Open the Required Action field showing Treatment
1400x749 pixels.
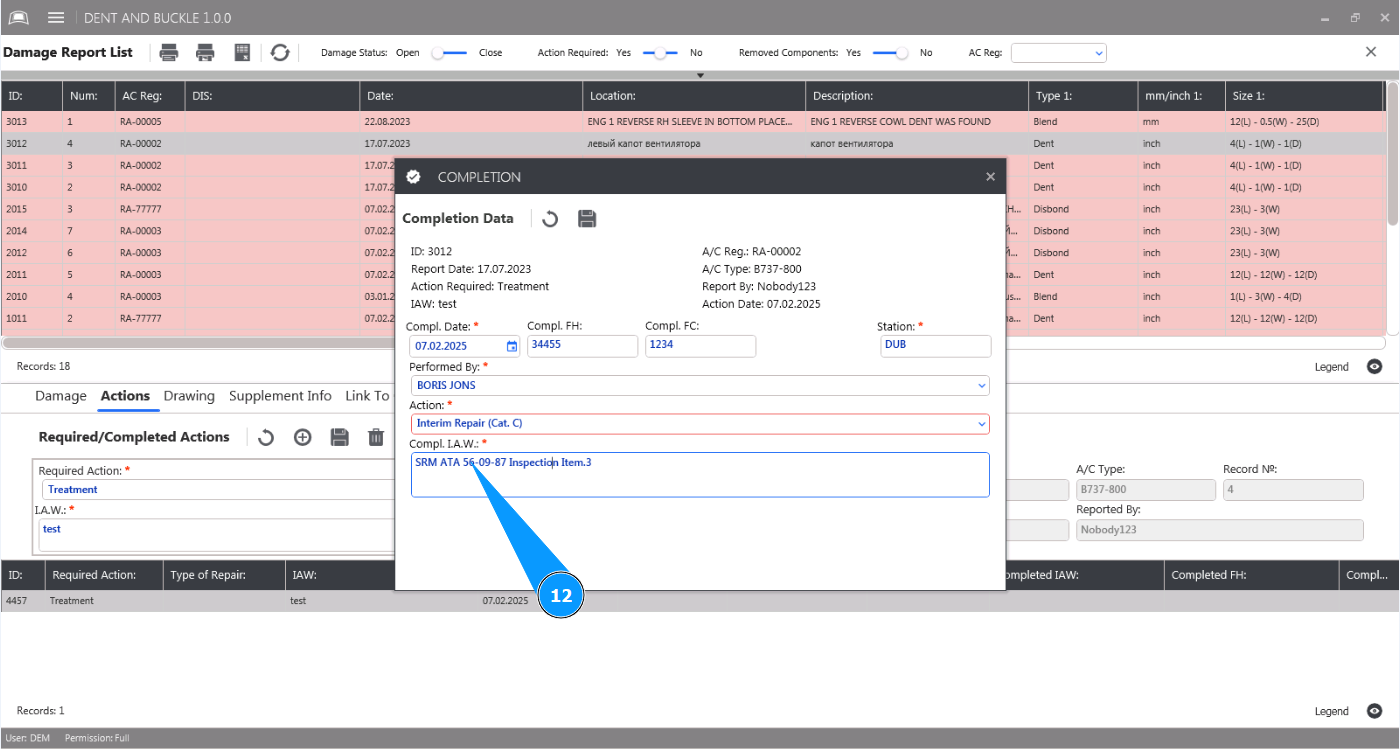220,490
